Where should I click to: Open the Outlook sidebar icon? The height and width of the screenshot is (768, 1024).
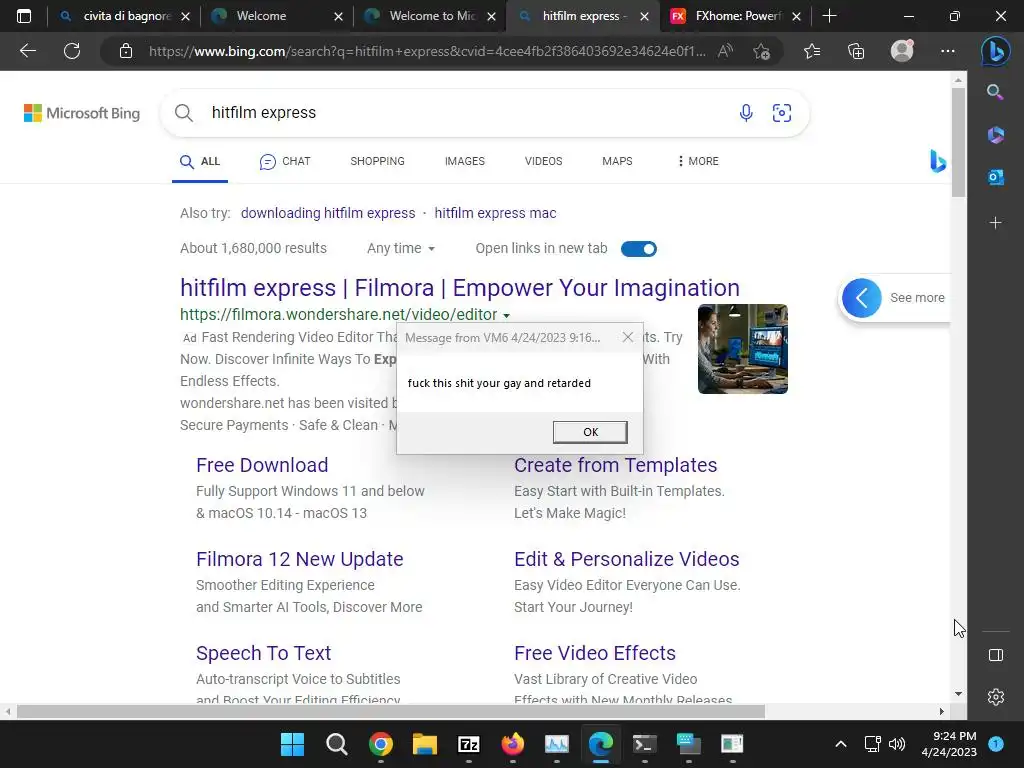coord(995,177)
